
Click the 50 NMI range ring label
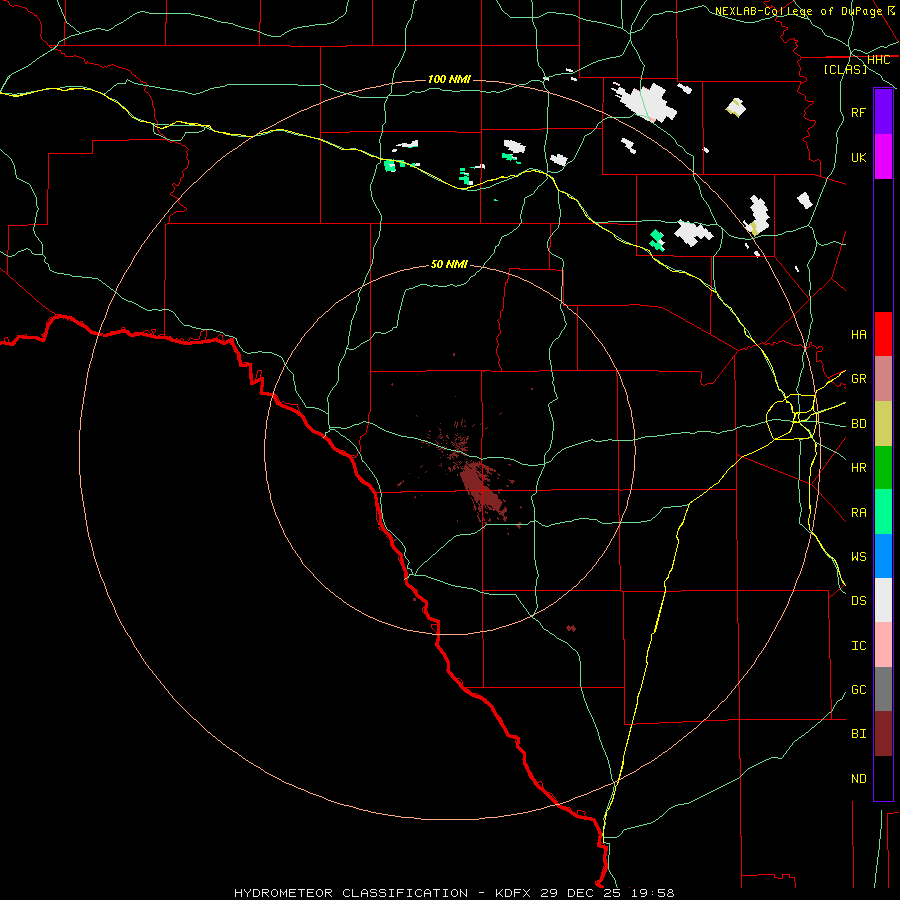click(x=449, y=264)
